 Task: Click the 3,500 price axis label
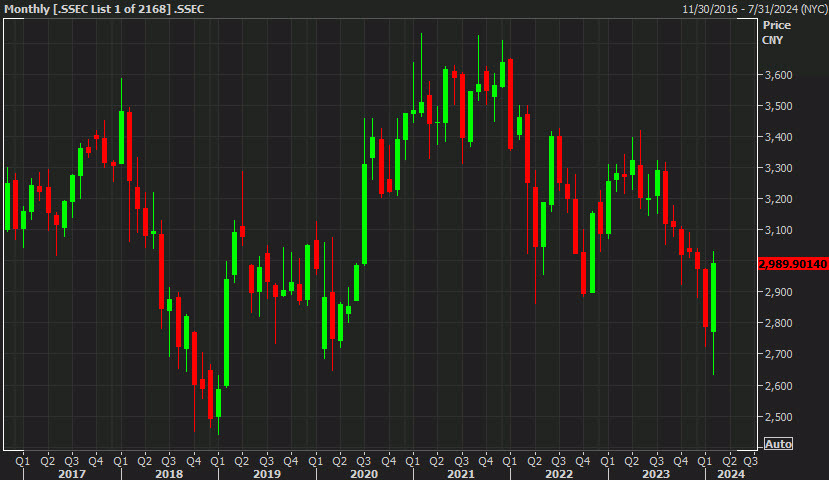(x=778, y=106)
